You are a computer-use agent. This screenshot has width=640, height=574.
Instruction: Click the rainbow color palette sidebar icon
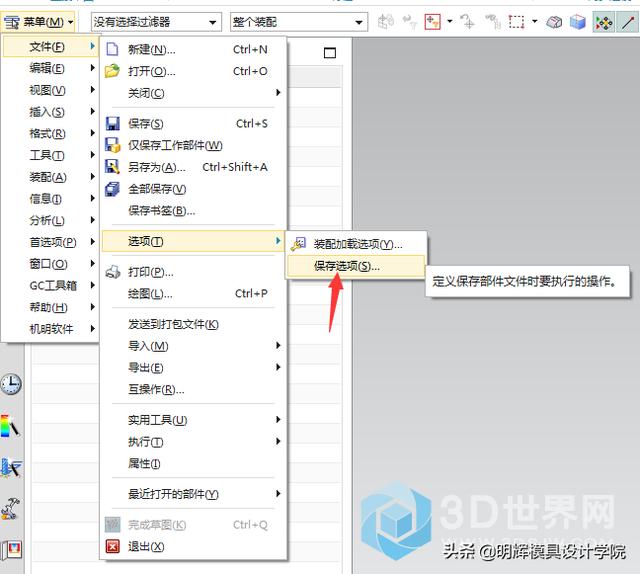tap(10, 426)
